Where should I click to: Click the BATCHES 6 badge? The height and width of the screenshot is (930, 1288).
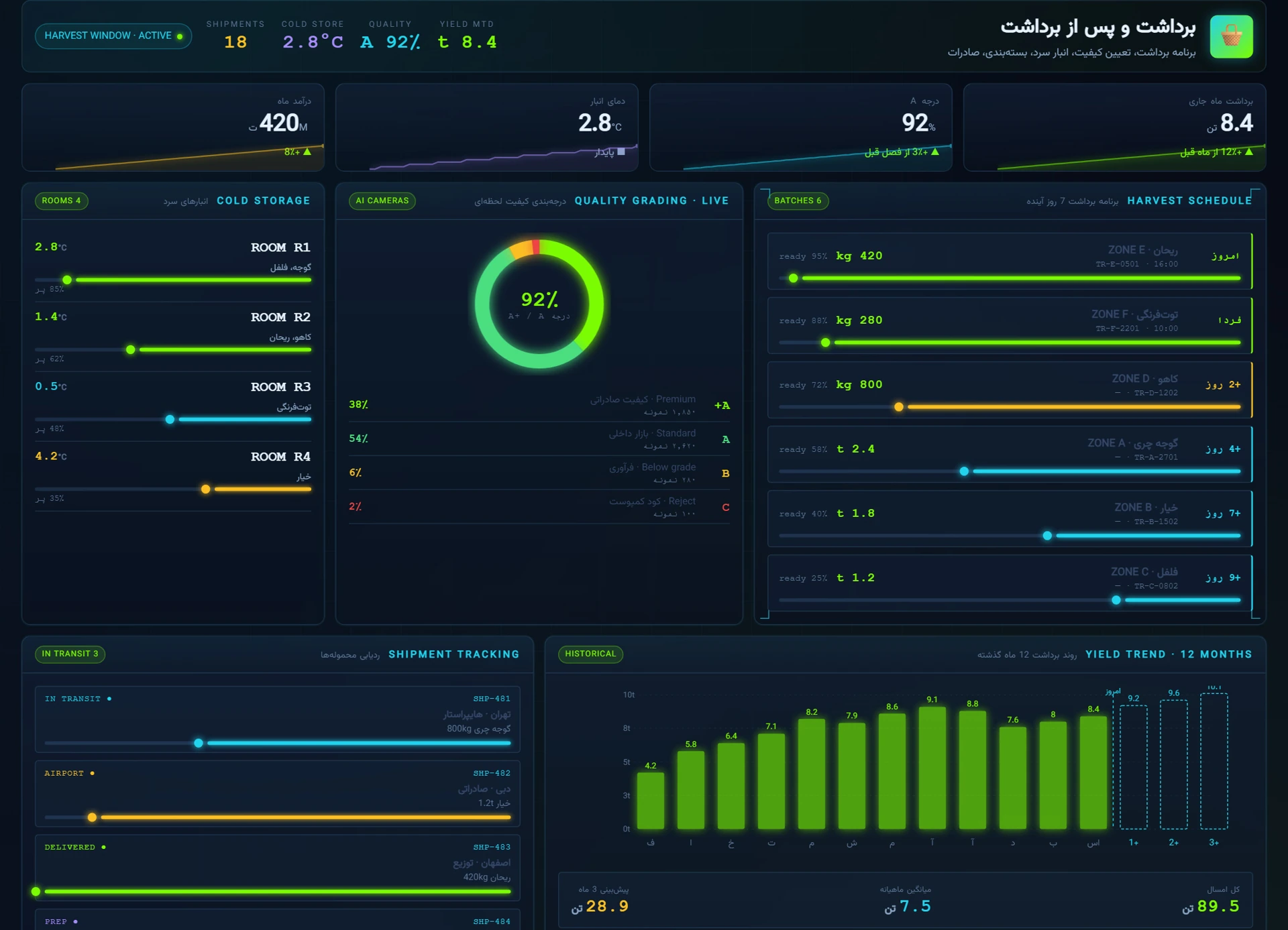pos(798,200)
